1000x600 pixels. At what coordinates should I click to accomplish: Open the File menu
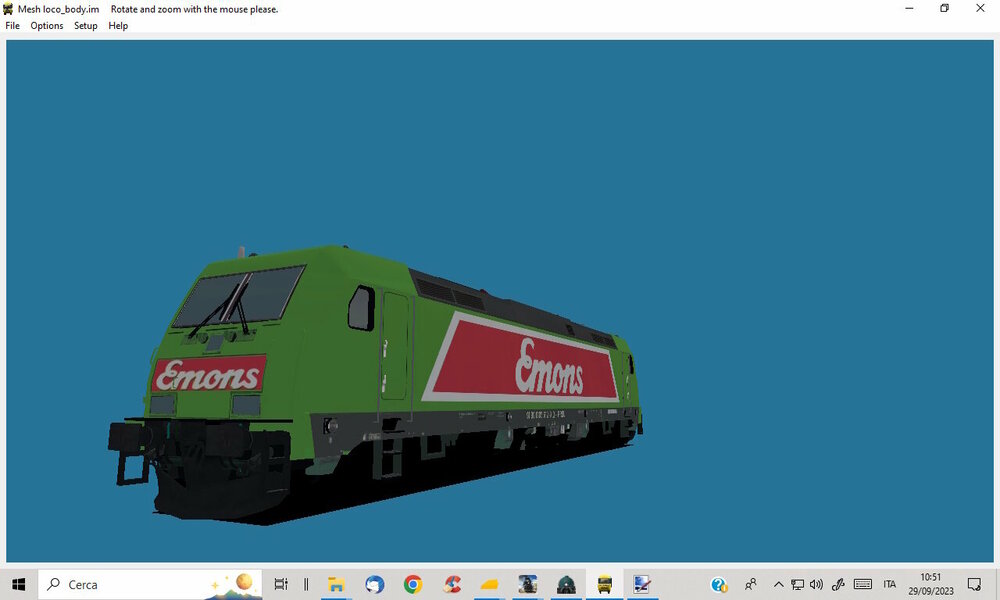[13, 26]
